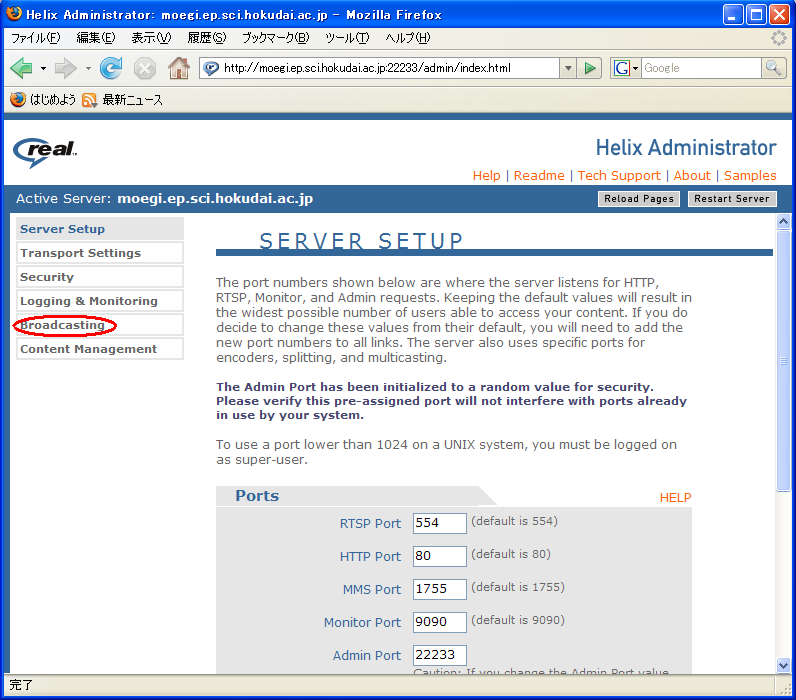The width and height of the screenshot is (796, 700).
Task: Reload the page with refresh icon
Action: point(111,68)
